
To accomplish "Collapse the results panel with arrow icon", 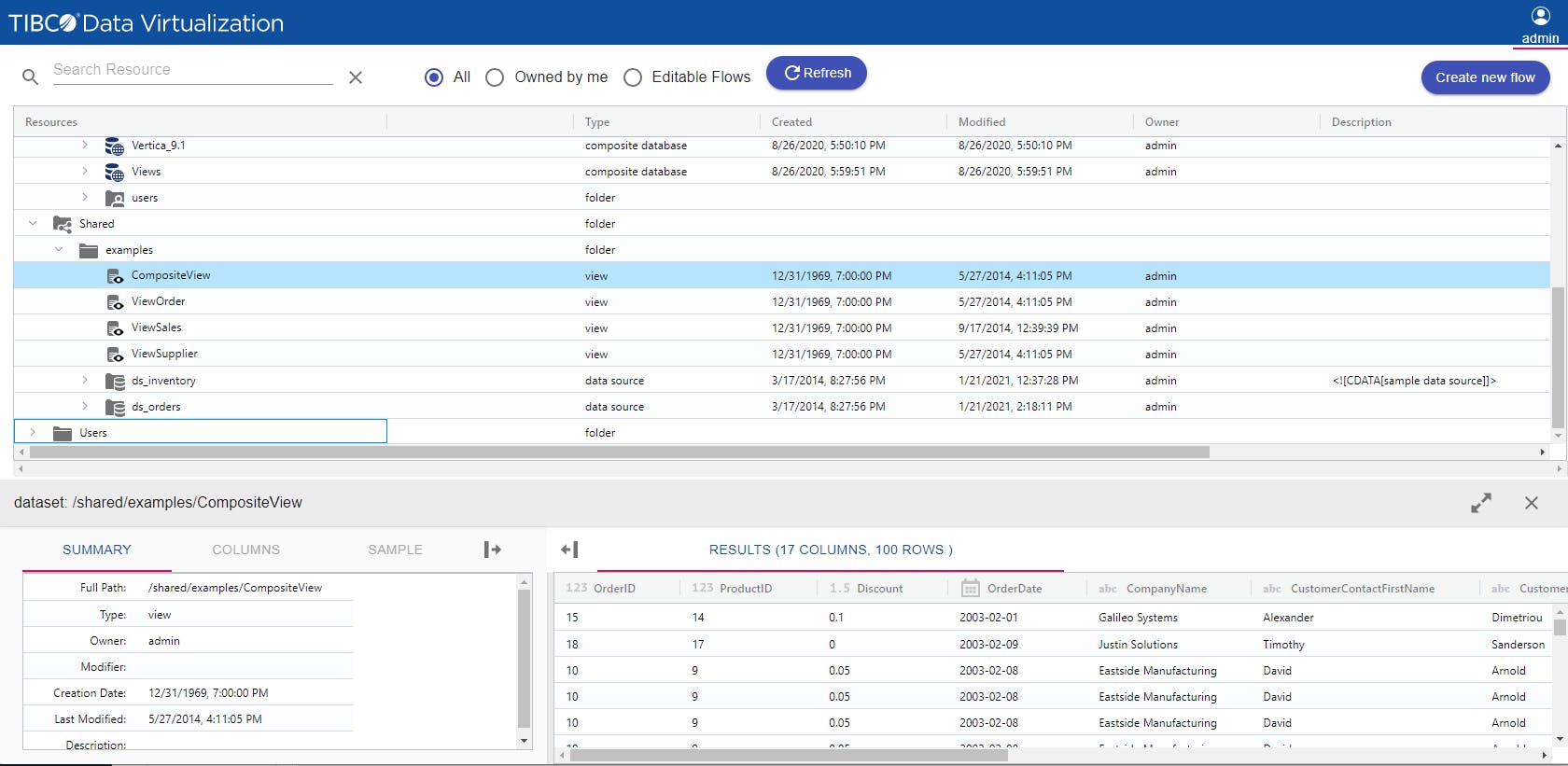I will 569,550.
